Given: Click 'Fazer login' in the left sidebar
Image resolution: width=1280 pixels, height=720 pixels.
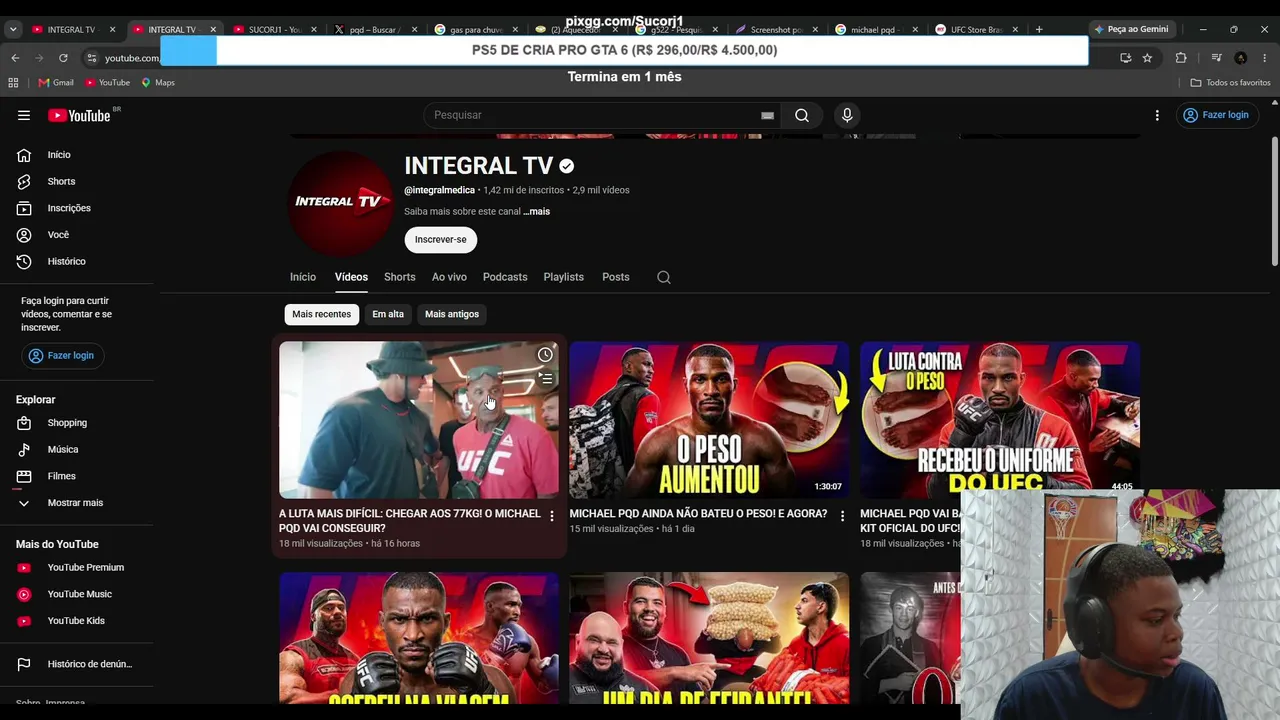Looking at the screenshot, I should [x=62, y=356].
